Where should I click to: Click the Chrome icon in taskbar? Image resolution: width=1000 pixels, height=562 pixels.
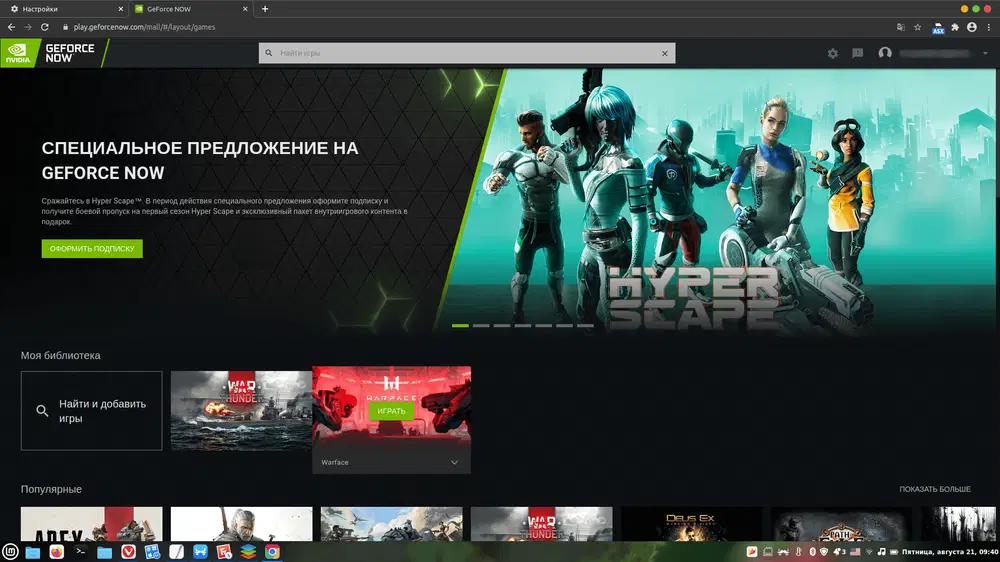tap(272, 552)
